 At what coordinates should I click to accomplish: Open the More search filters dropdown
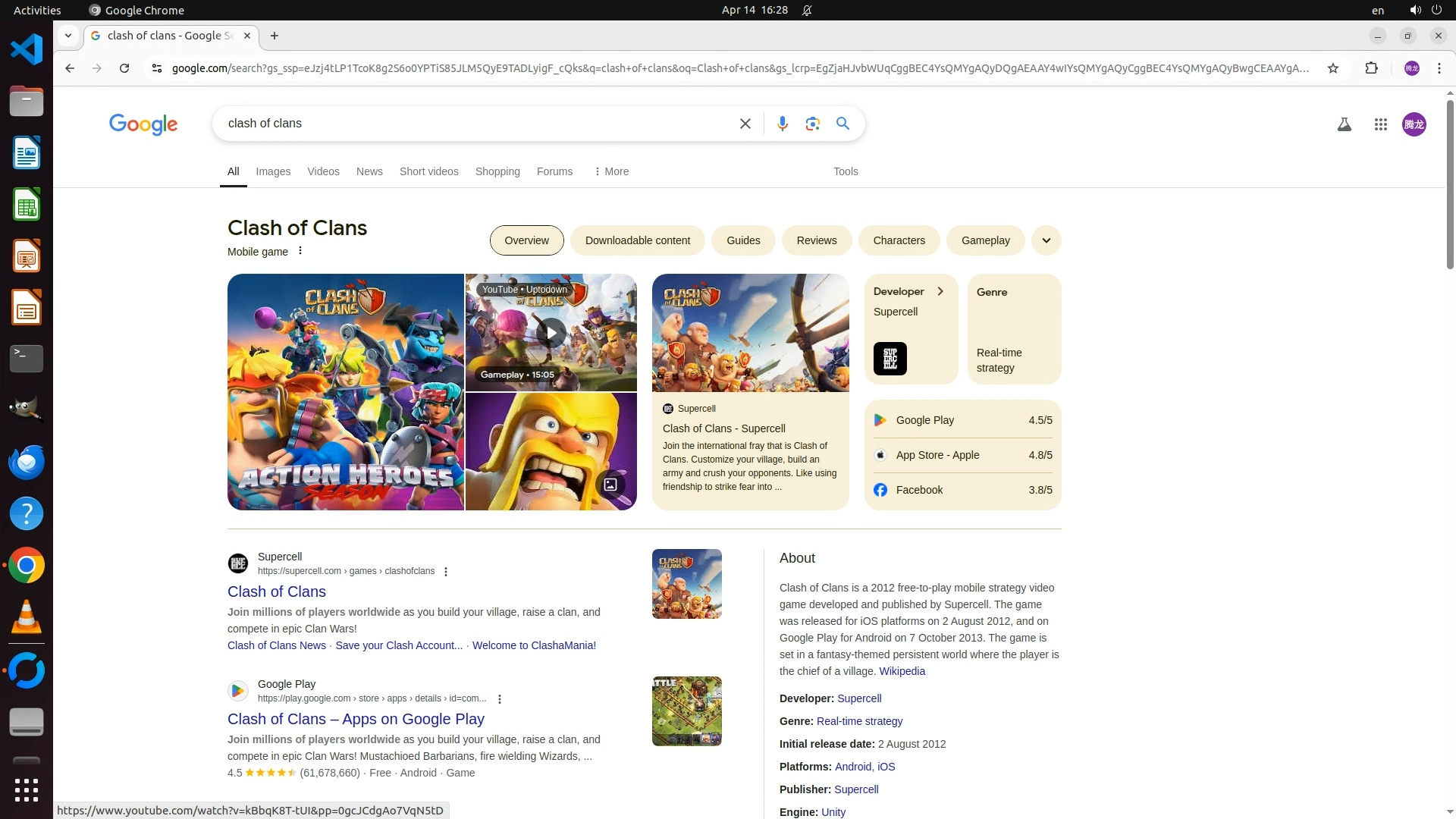pos(611,171)
